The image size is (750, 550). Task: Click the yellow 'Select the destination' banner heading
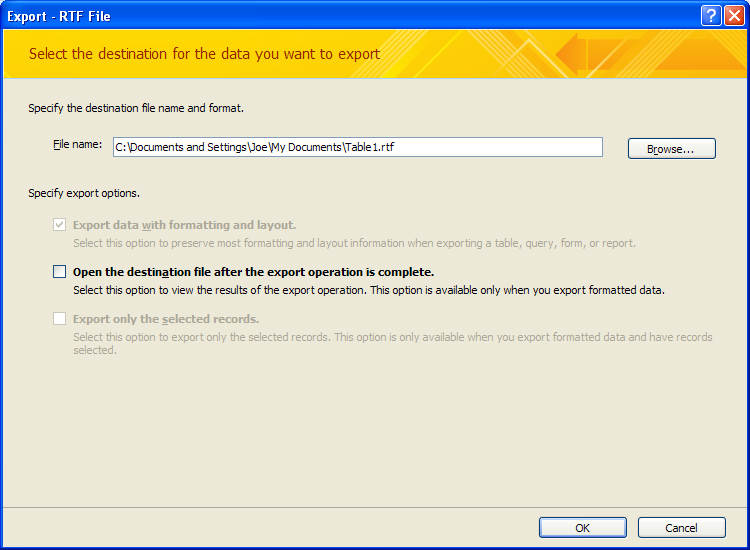click(x=205, y=54)
